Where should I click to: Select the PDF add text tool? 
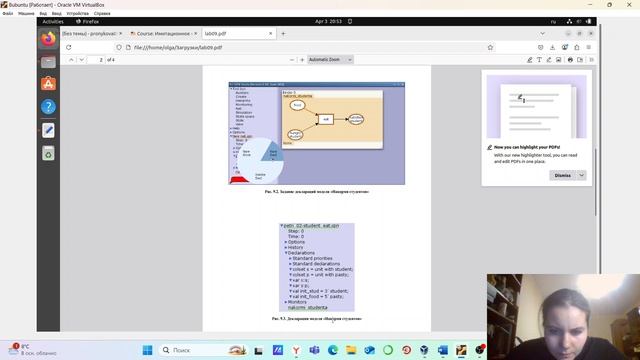(539, 60)
